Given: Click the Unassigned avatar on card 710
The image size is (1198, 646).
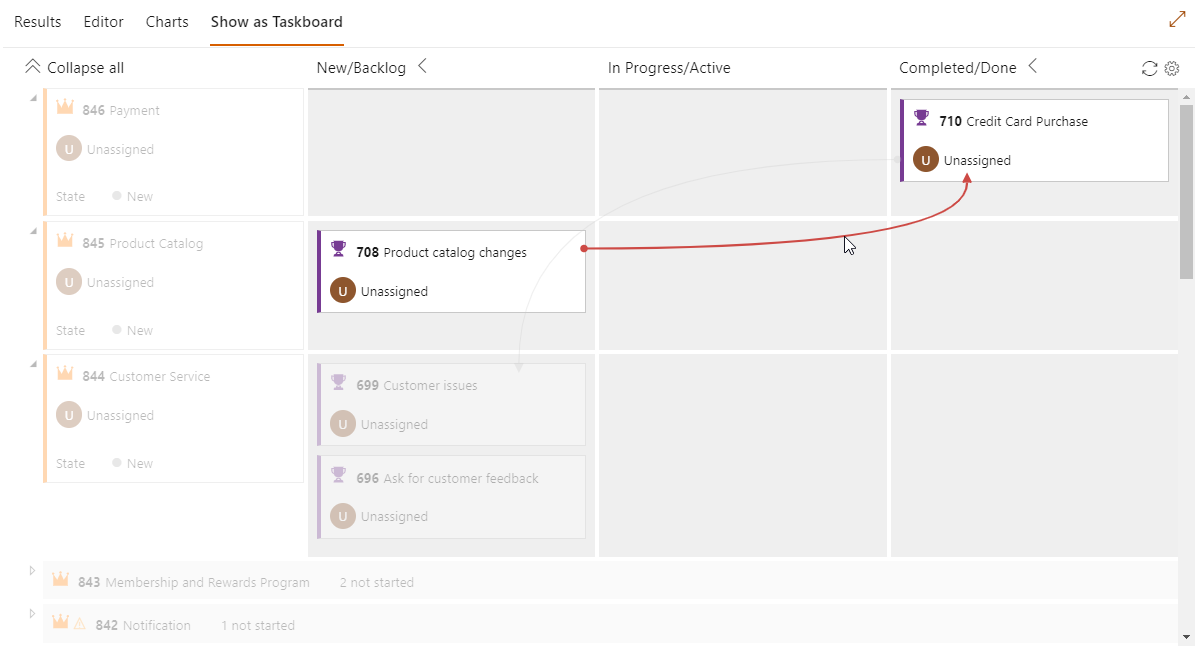Looking at the screenshot, I should tap(925, 159).
